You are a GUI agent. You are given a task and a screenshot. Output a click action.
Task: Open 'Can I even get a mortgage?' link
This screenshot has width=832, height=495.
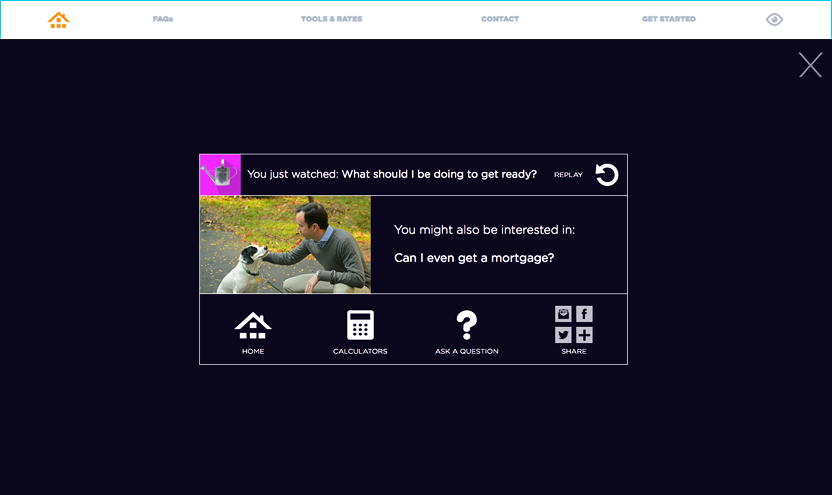(474, 258)
